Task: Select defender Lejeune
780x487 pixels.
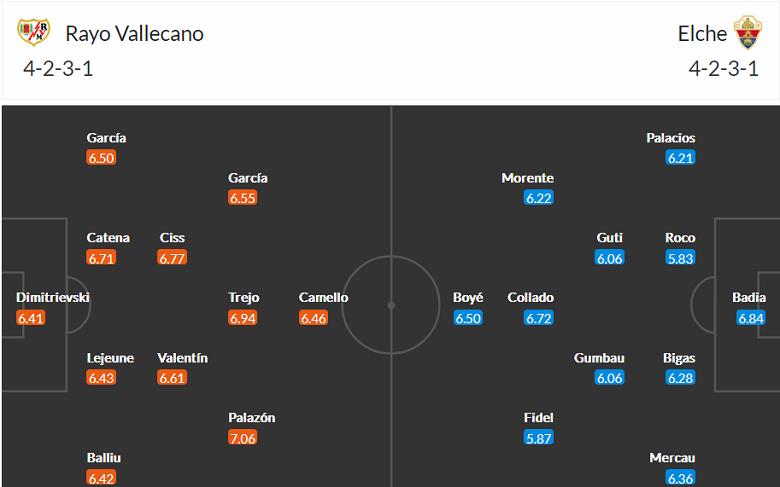Action: 108,358
